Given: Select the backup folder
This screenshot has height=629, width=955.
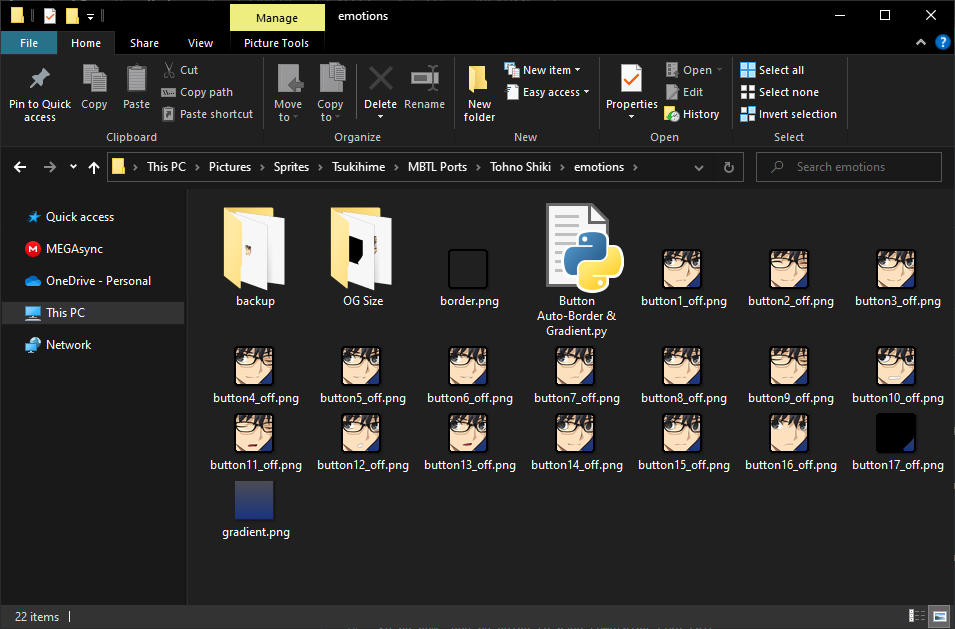Looking at the screenshot, I should click(255, 257).
